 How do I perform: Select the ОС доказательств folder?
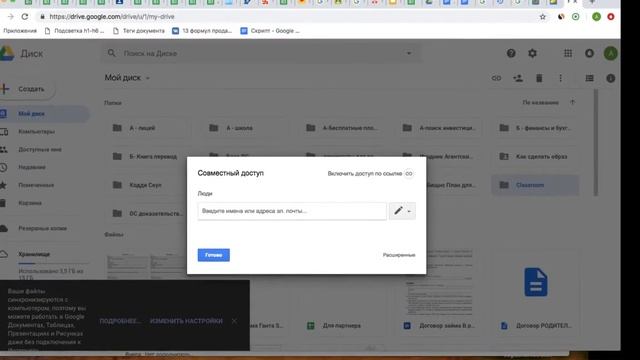(146, 213)
